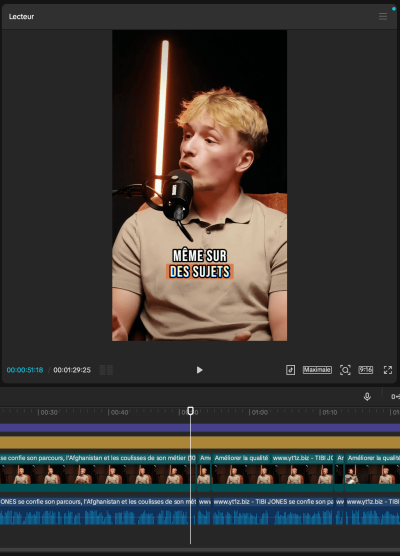Click the current timecode 00:00:51:18
This screenshot has width=400, height=556.
tap(25, 370)
